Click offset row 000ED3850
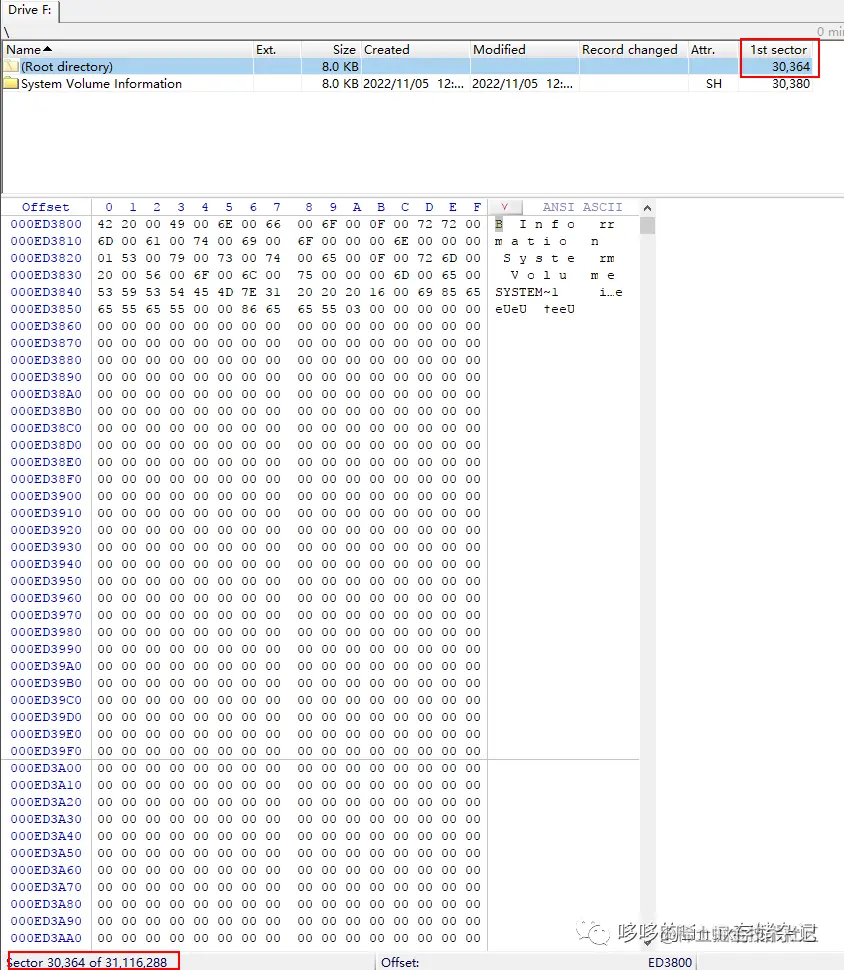The height and width of the screenshot is (970, 844). 46,309
